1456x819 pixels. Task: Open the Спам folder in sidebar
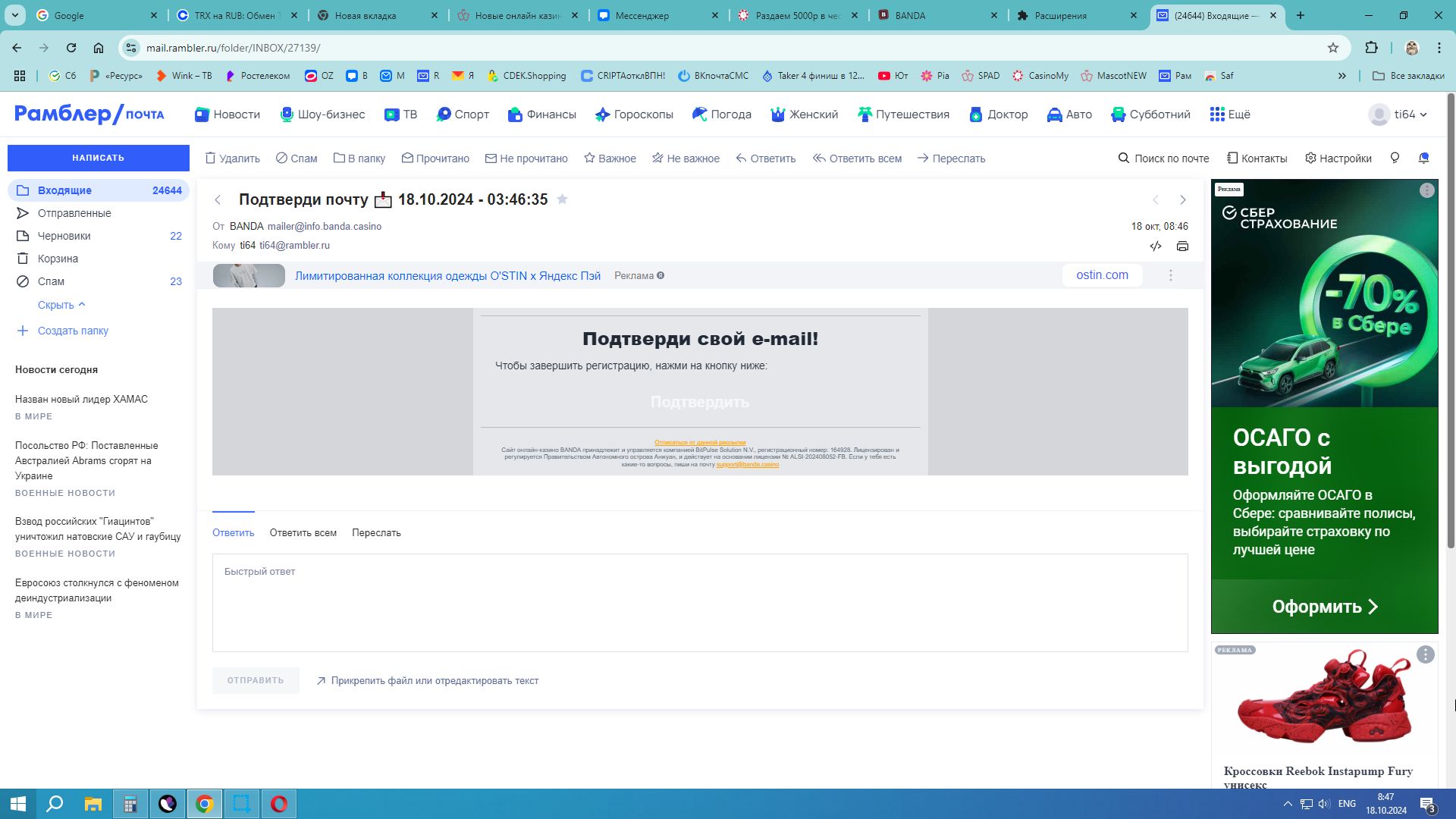51,281
